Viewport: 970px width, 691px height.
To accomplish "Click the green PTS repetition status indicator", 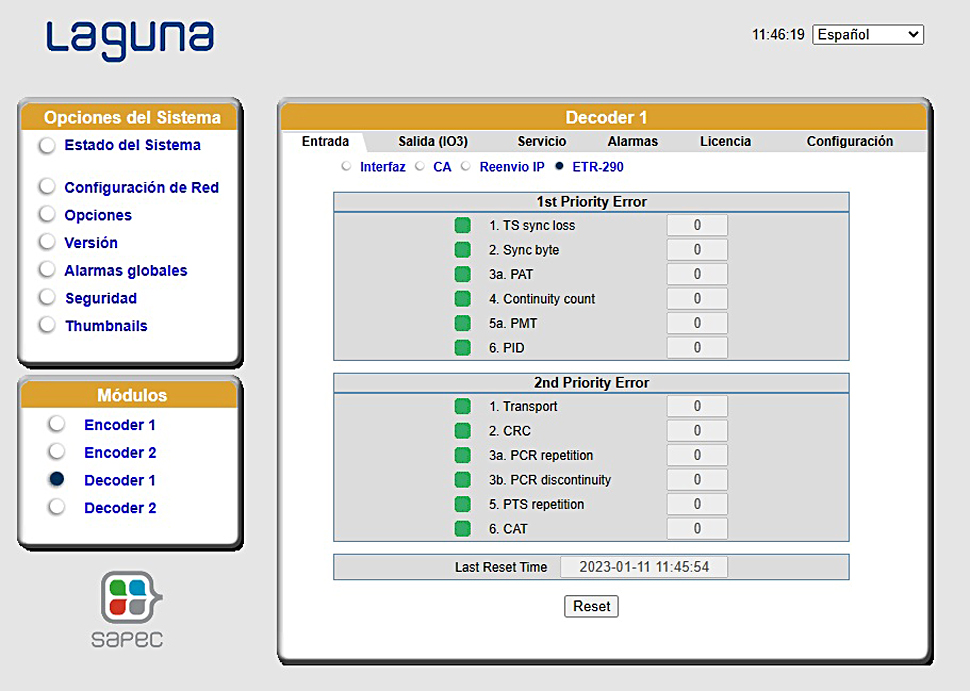I will (463, 504).
